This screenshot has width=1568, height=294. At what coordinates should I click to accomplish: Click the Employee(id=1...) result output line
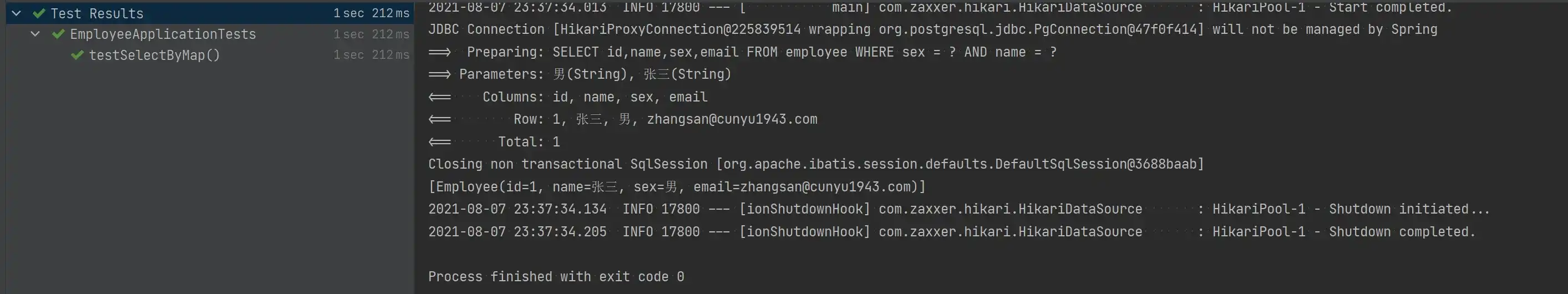click(x=677, y=187)
